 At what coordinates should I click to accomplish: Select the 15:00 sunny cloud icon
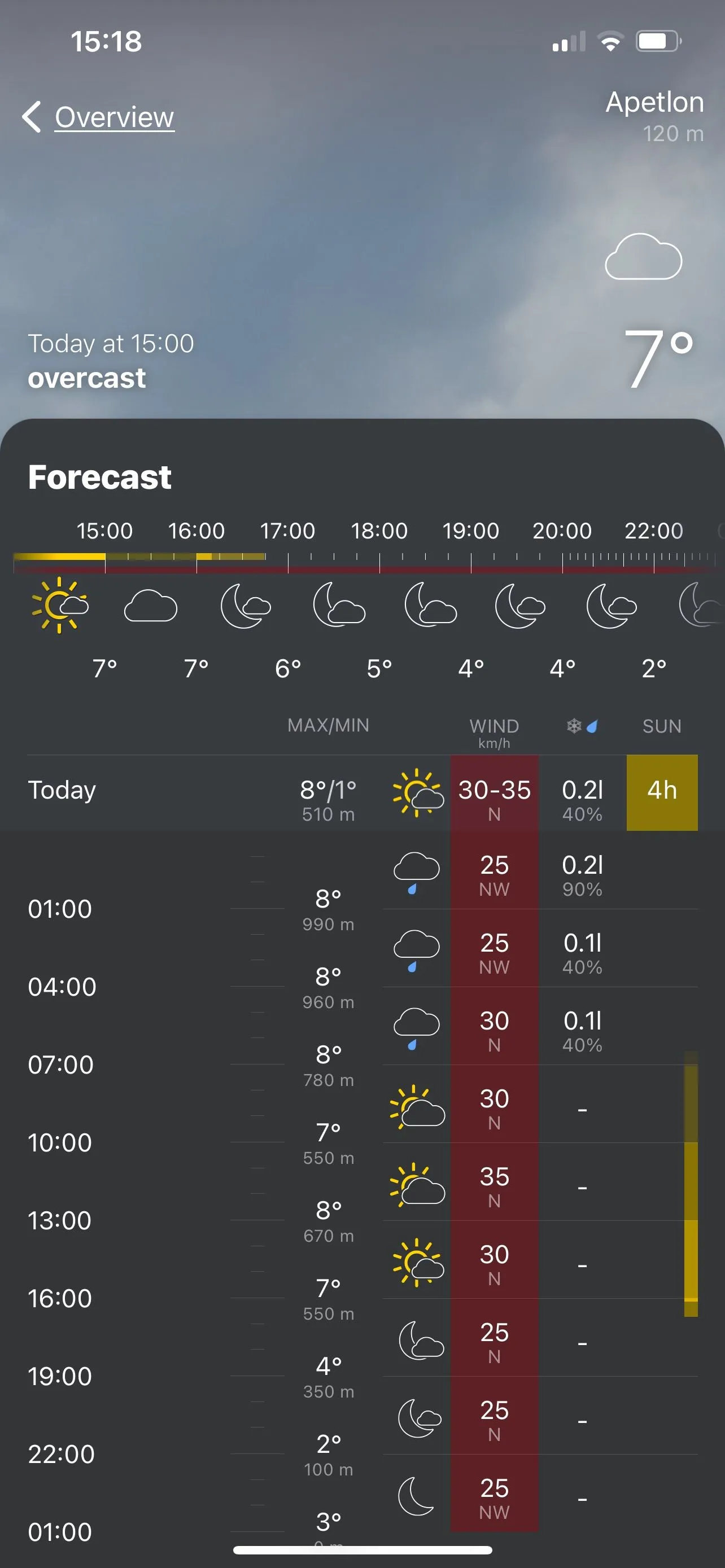[60, 605]
